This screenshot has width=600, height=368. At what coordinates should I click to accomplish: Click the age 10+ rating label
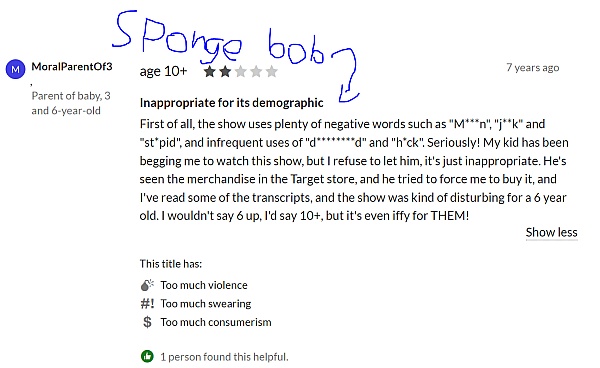163,71
